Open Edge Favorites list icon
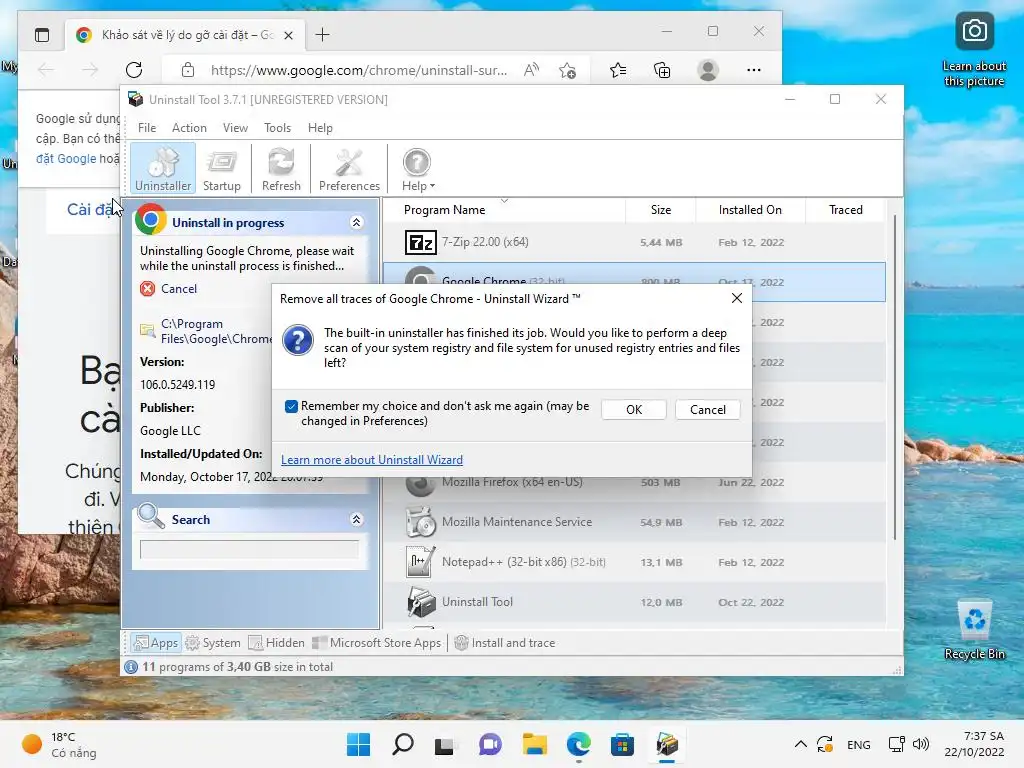1024x768 pixels. point(618,70)
